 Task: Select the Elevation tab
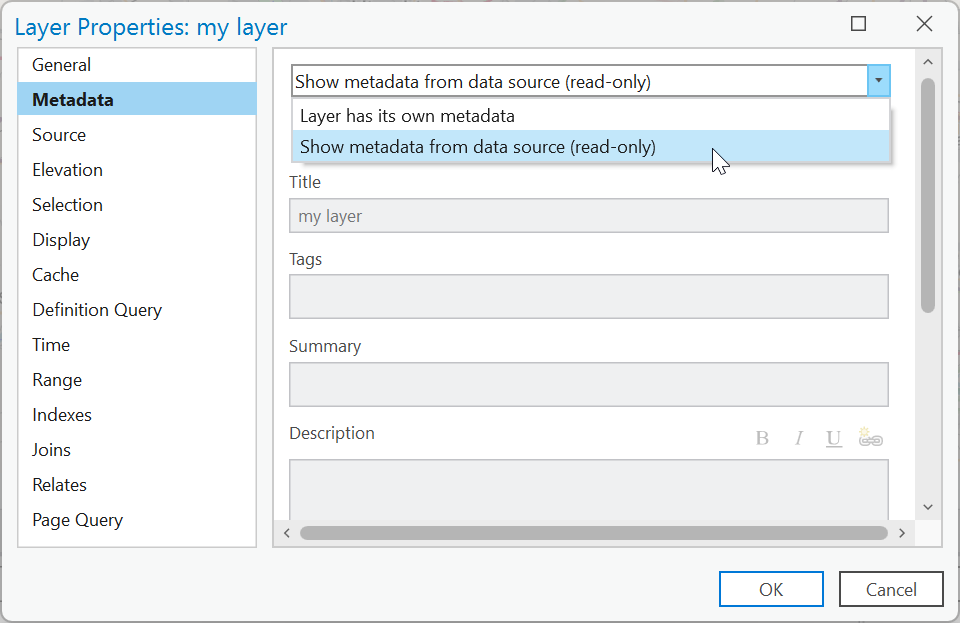click(67, 170)
